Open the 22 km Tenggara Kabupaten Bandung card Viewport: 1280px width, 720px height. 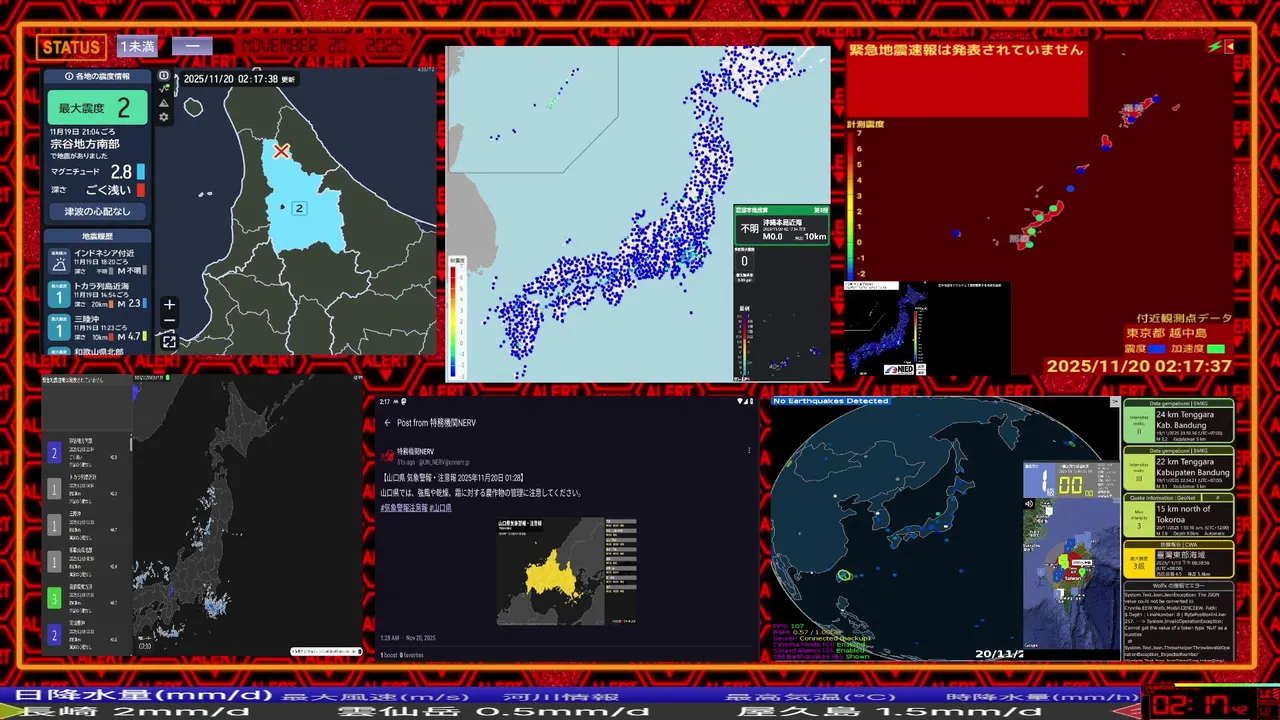(x=1178, y=468)
